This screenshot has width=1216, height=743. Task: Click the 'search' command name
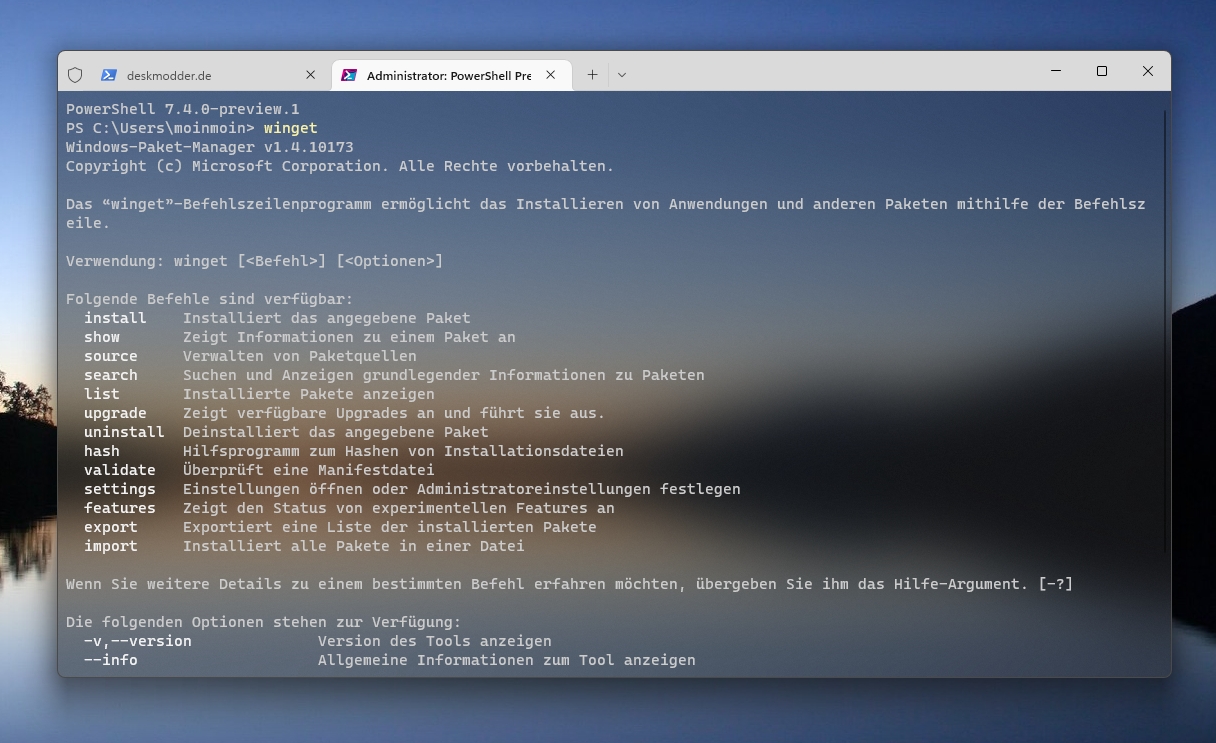click(x=111, y=375)
